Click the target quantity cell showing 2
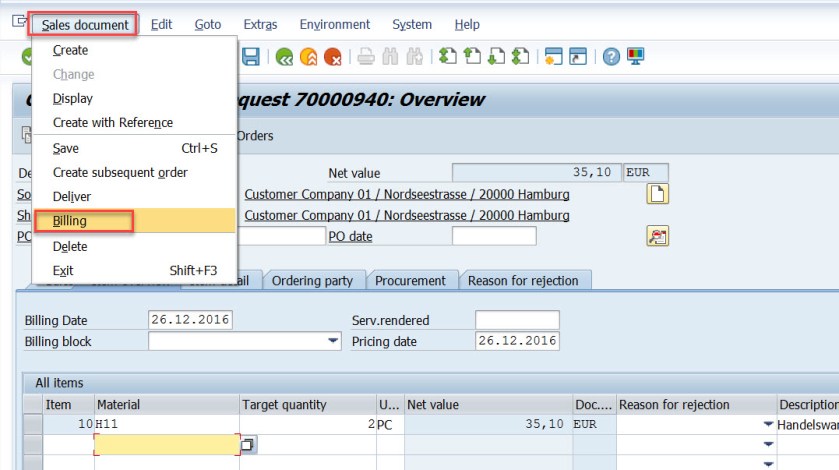Screen dimensions: 839x470 308,424
